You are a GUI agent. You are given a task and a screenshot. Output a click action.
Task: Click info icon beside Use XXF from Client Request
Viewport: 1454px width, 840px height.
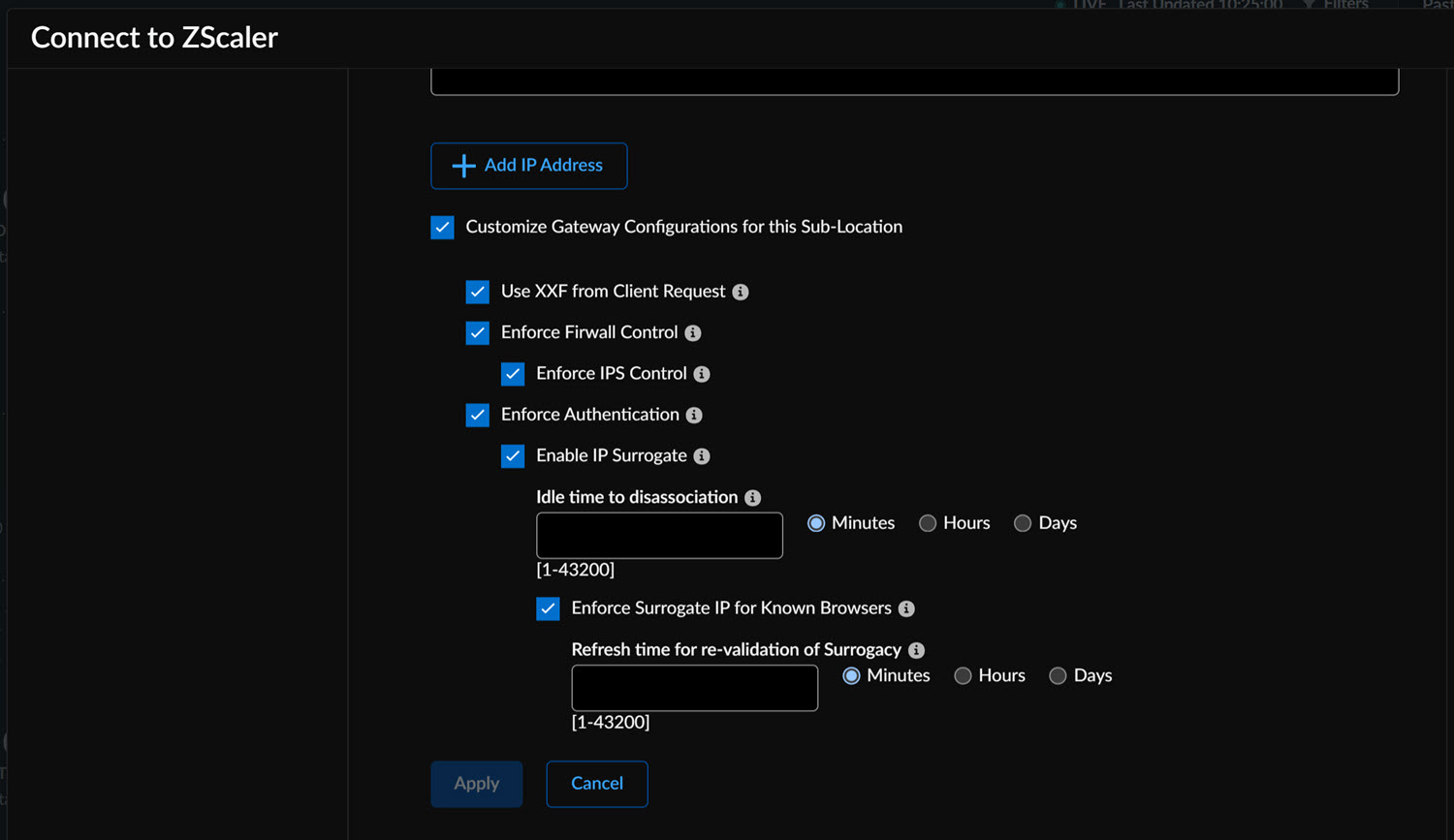(x=741, y=292)
